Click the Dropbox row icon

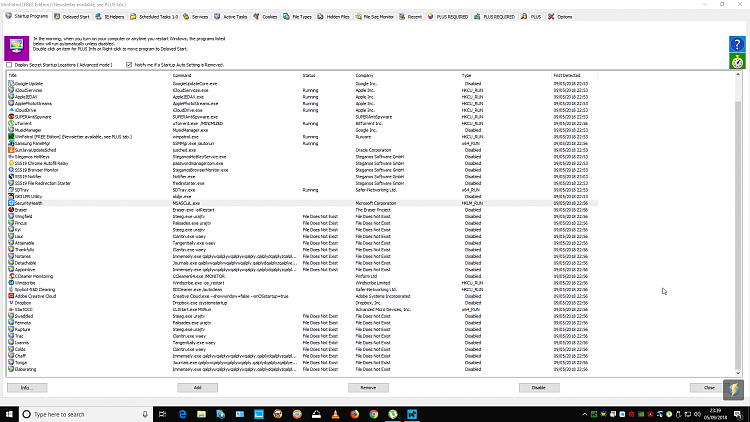11,303
